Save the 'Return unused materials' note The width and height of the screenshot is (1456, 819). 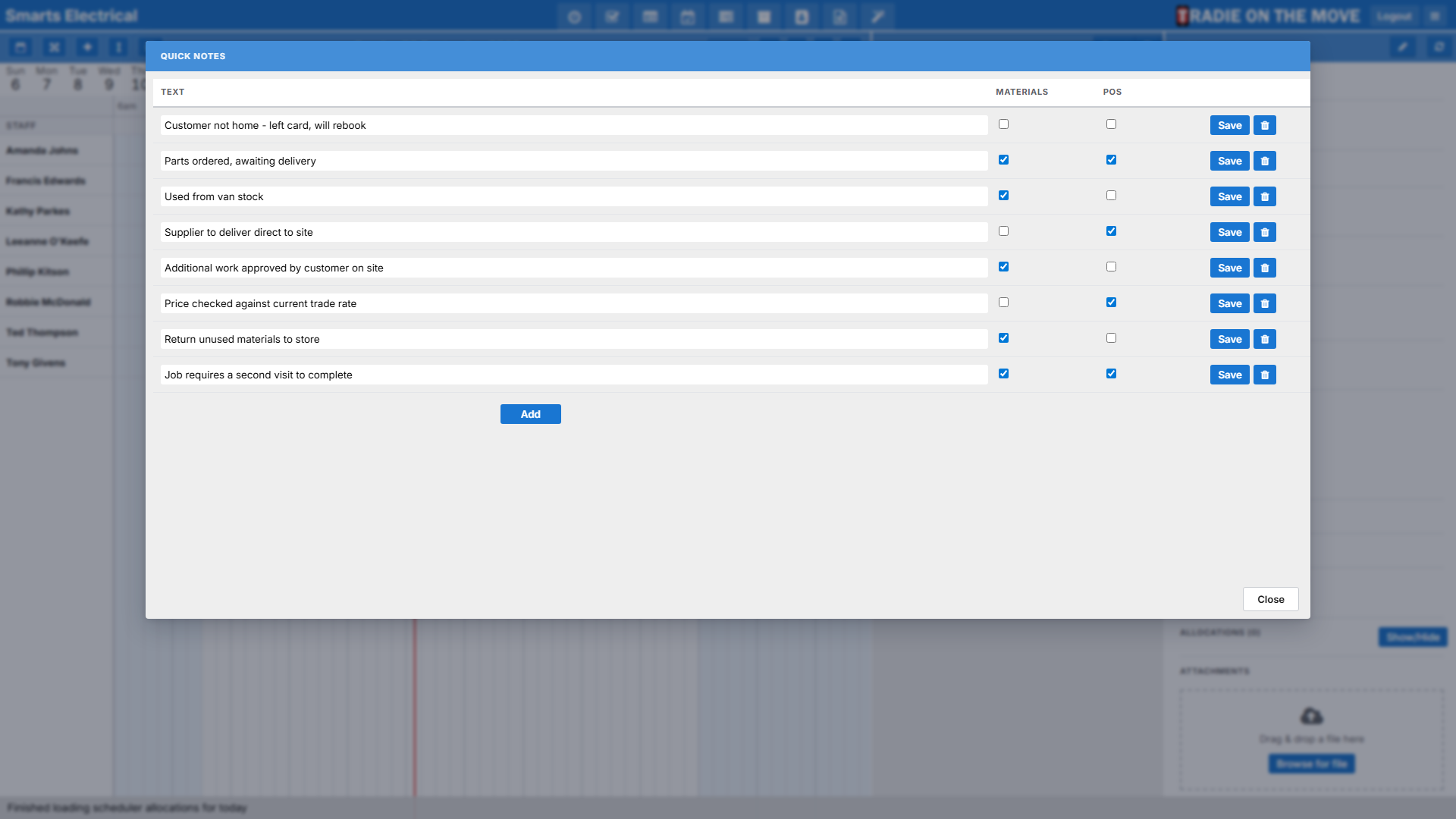pos(1229,339)
